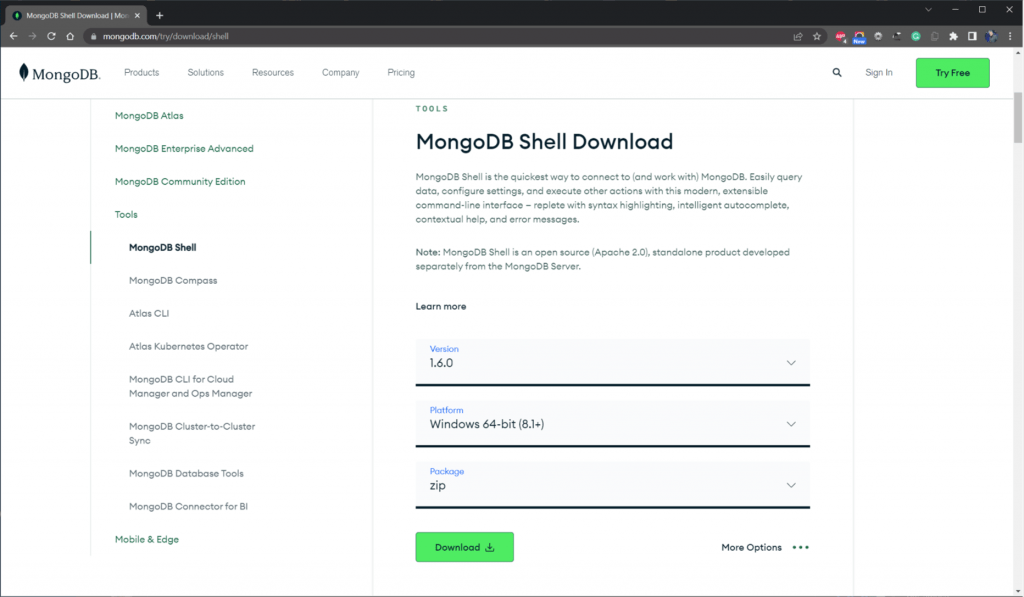Open the Chrome three-dot menu

tap(1010, 37)
